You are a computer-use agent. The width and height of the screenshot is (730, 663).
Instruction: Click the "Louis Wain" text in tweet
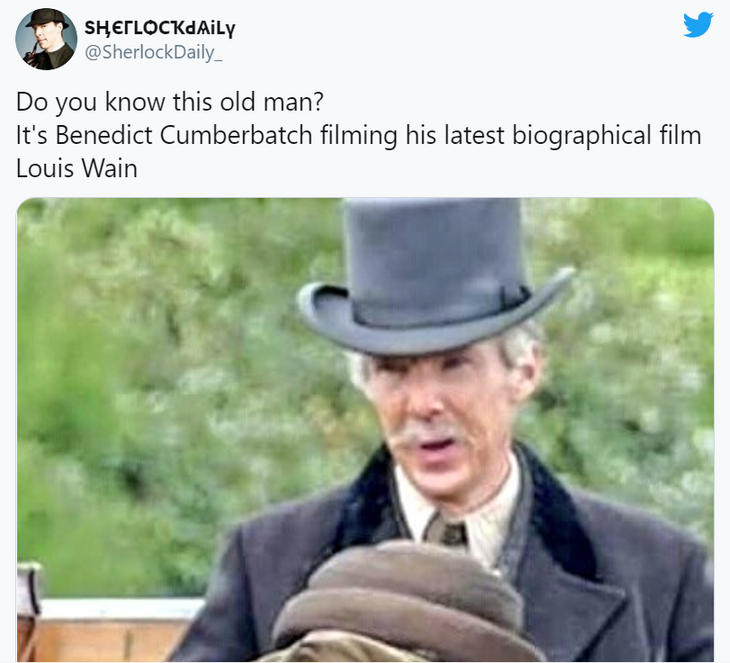point(77,168)
